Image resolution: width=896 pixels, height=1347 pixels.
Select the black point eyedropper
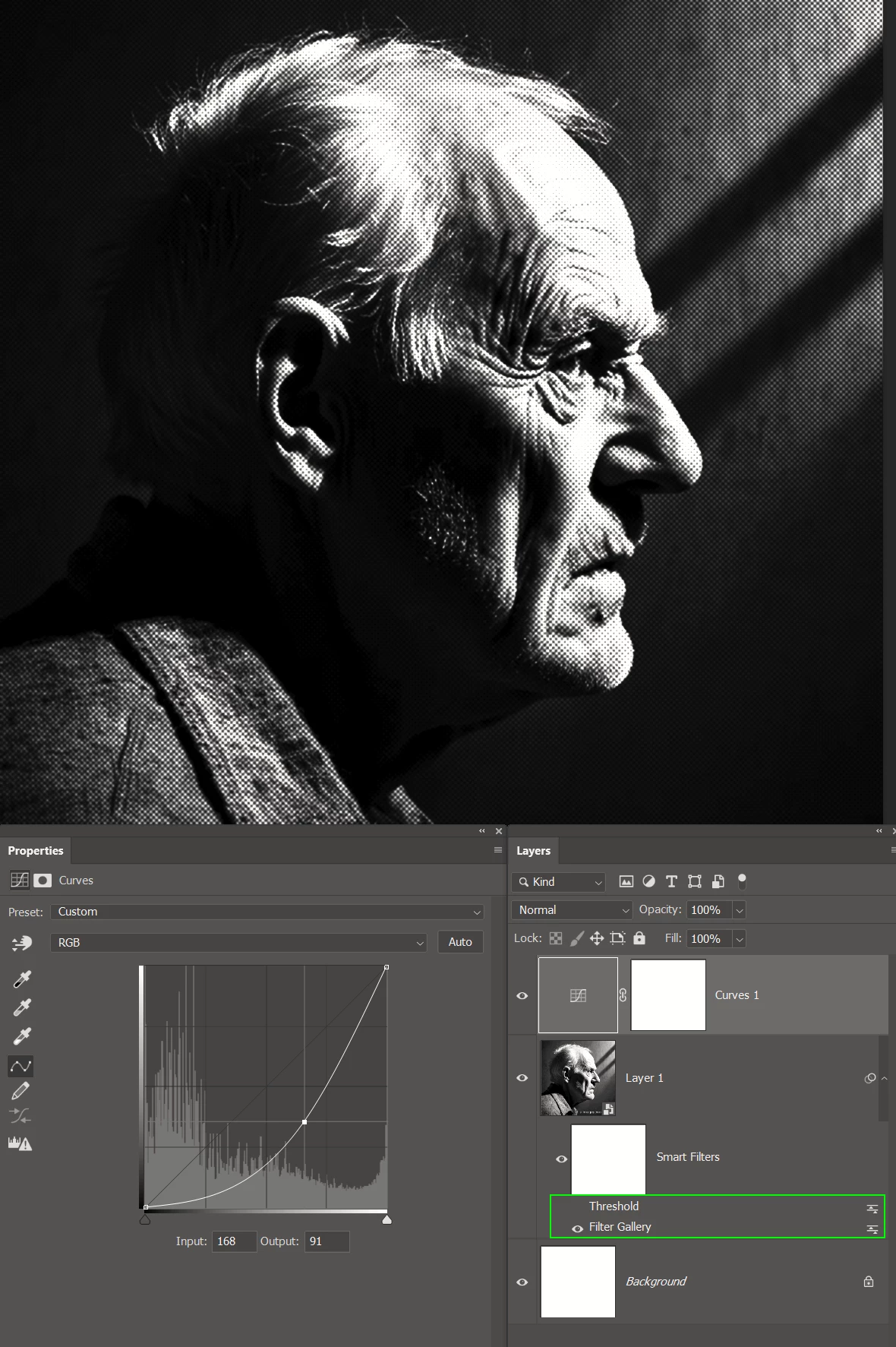click(22, 979)
